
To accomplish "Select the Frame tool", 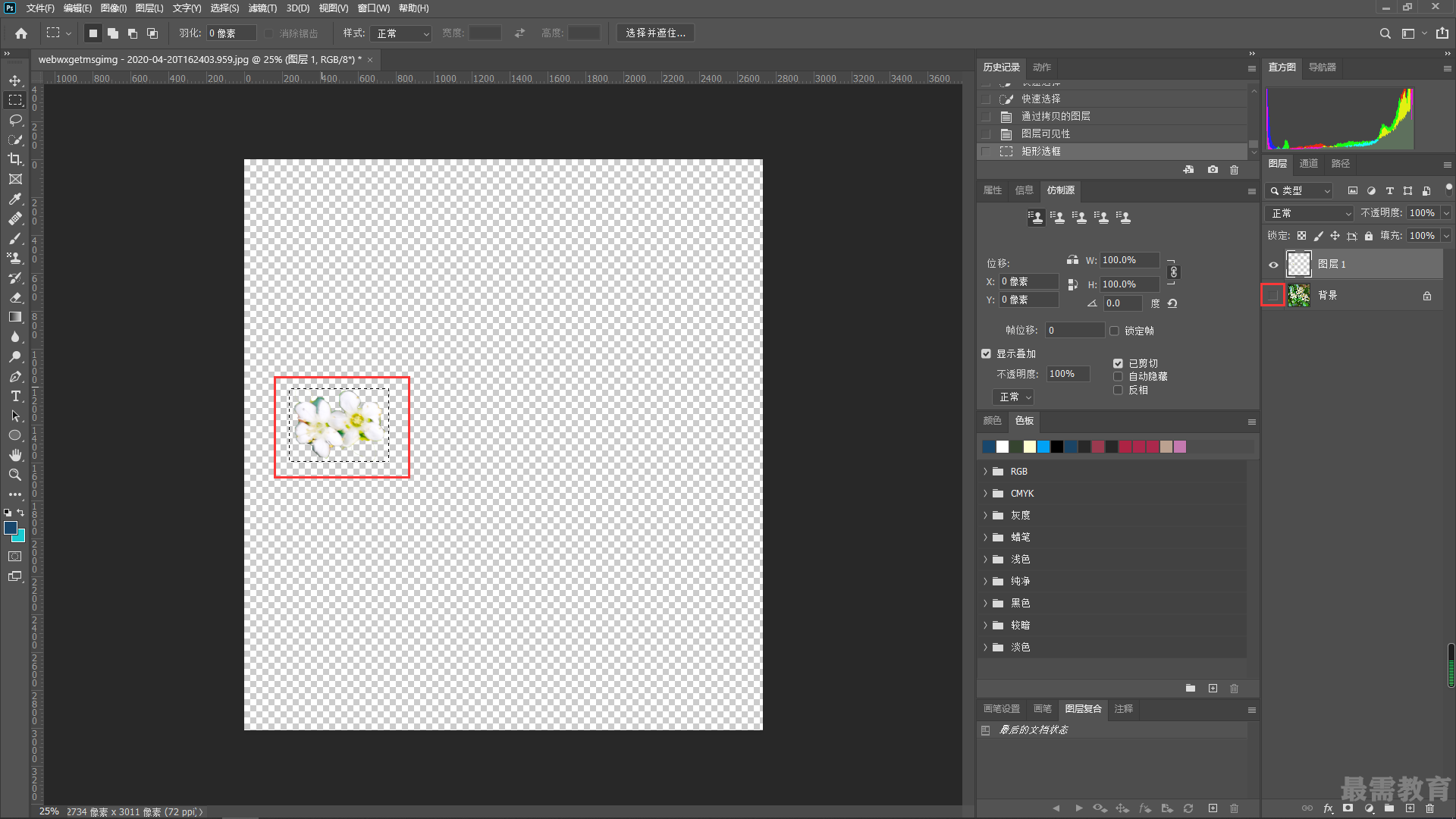I will 15,179.
